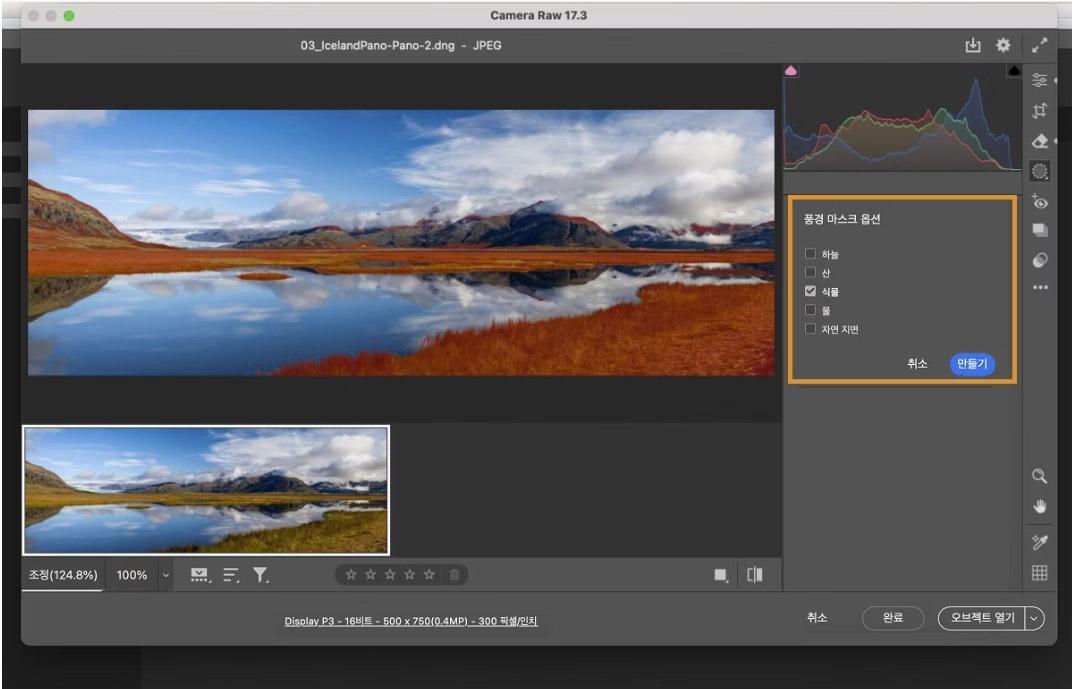This screenshot has height=689, width=1072.
Task: Open the Display P3 workflow options link
Action: (x=411, y=621)
